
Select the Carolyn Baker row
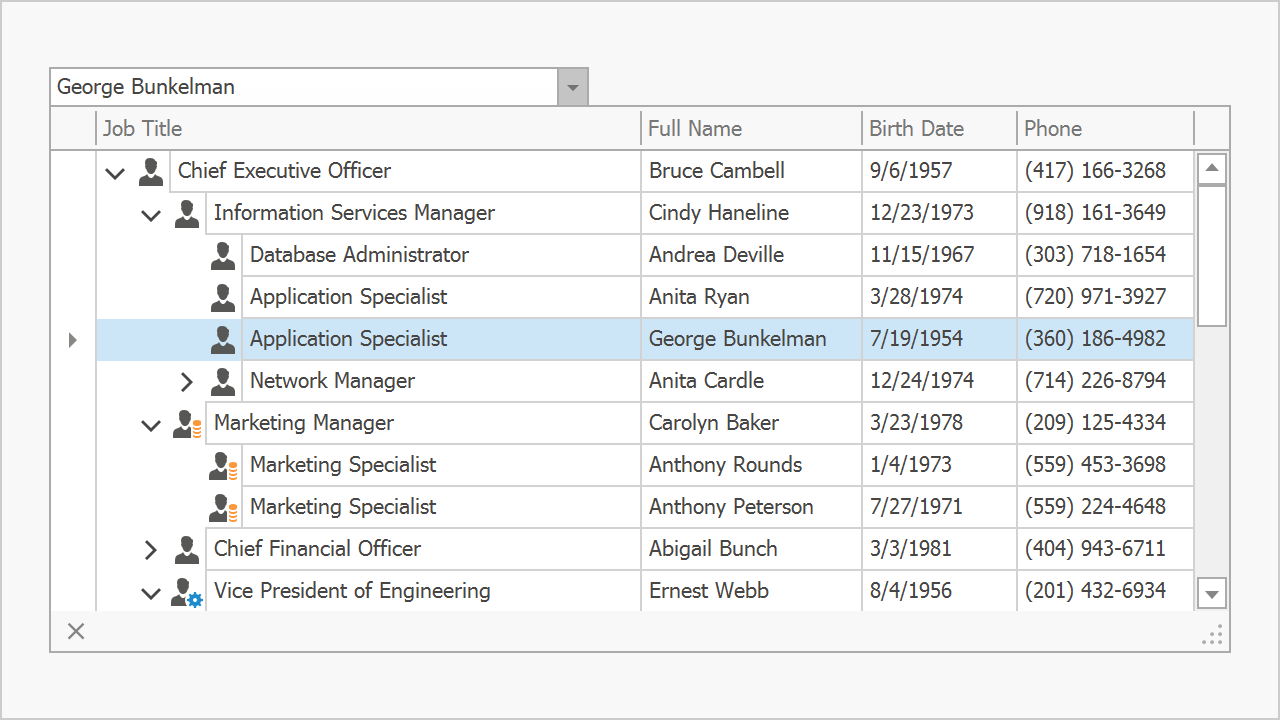(713, 423)
